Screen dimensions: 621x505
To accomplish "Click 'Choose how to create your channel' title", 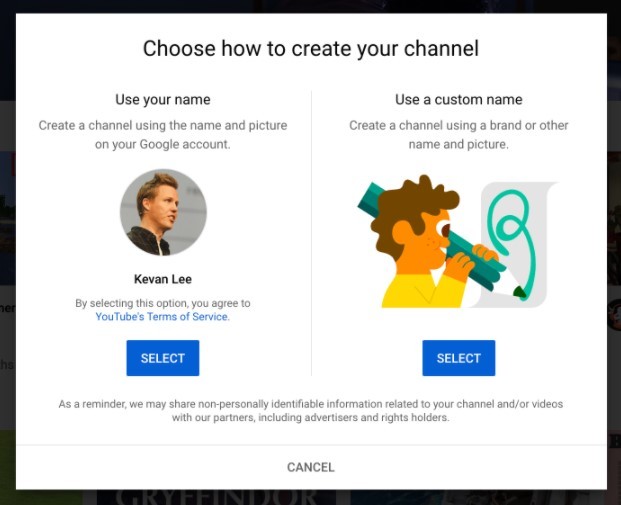I will click(311, 49).
